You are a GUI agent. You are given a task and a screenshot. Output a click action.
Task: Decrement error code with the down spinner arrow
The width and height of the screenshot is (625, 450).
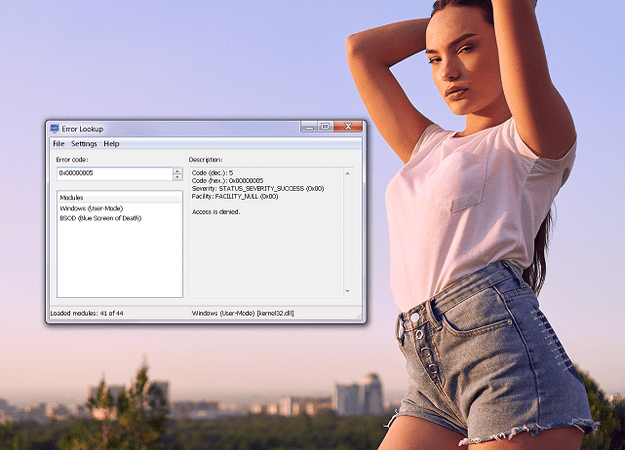178,177
